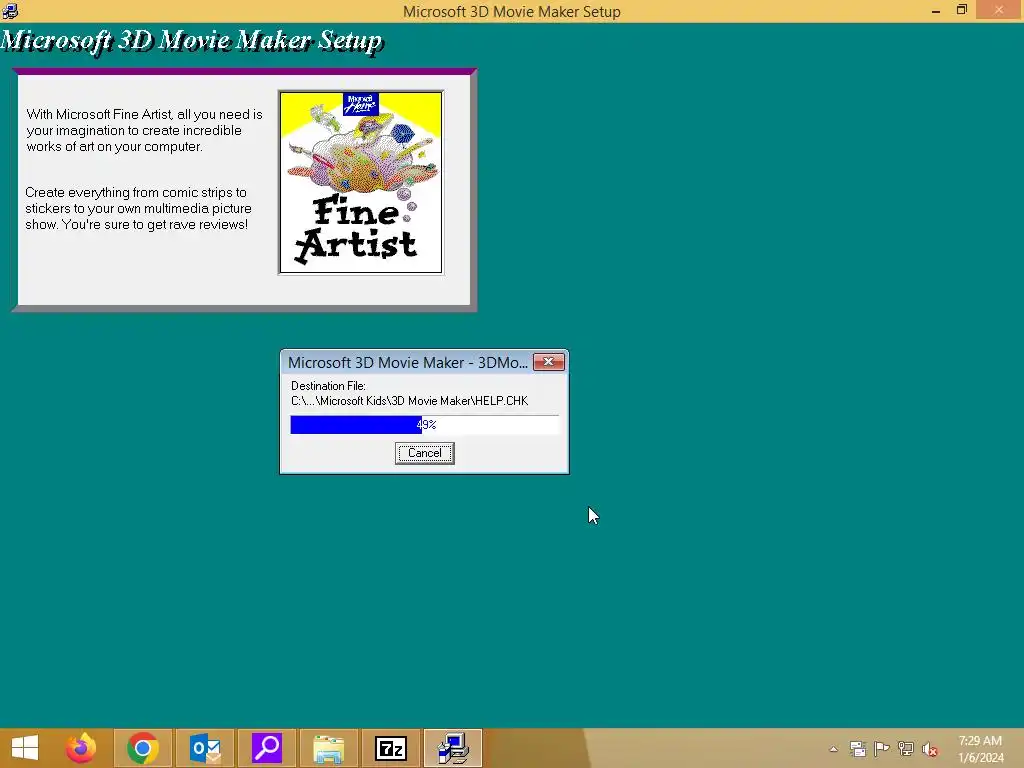
Task: Click the destination path ending in HELP.CHK
Action: pos(409,401)
